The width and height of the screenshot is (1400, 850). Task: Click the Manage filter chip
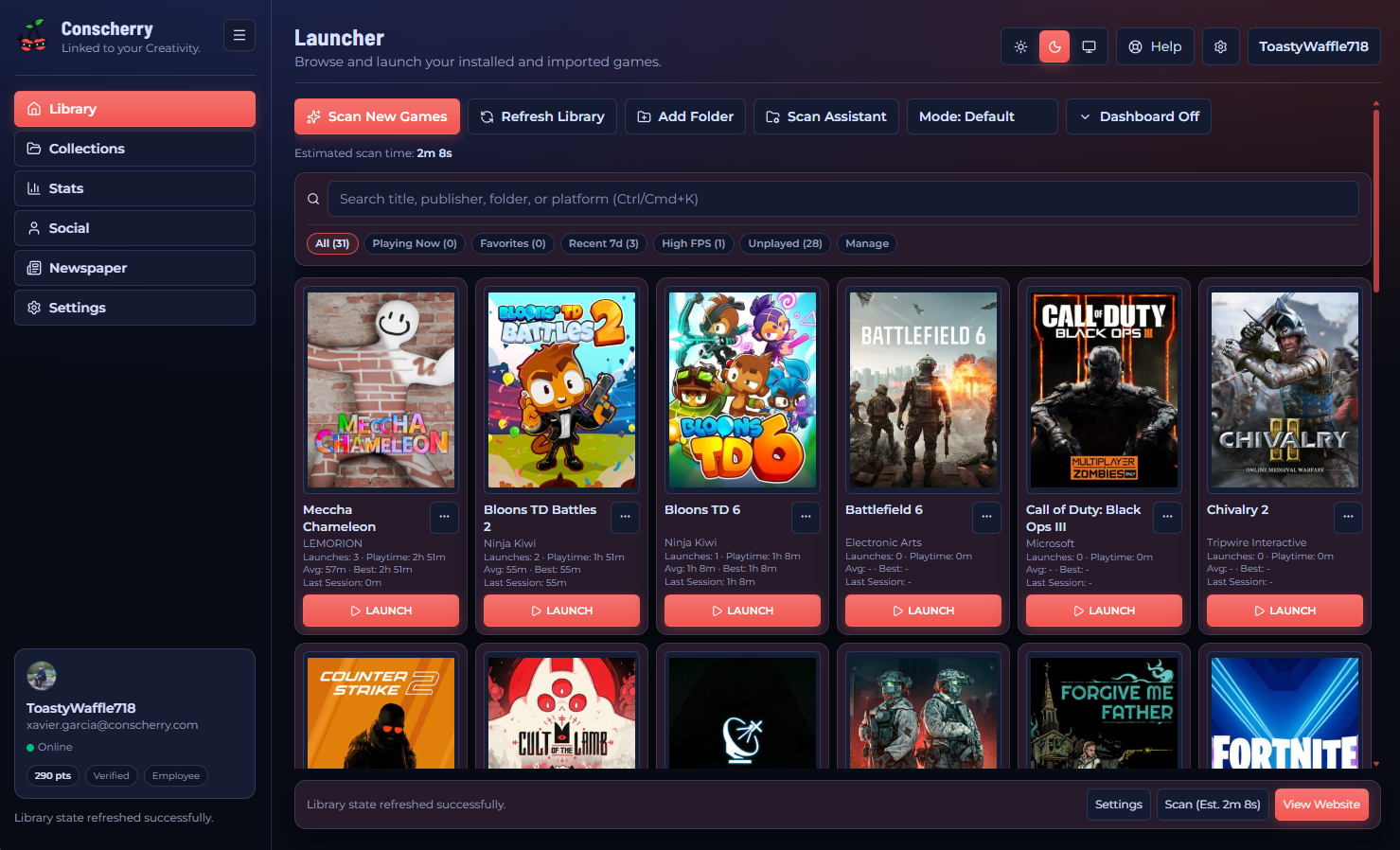coord(867,243)
